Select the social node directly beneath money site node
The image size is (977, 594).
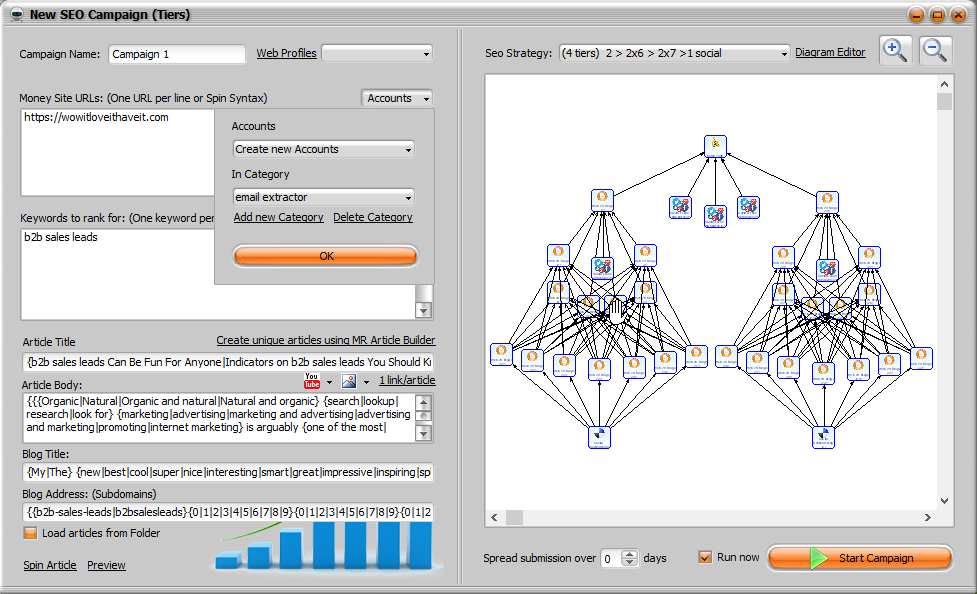(715, 216)
